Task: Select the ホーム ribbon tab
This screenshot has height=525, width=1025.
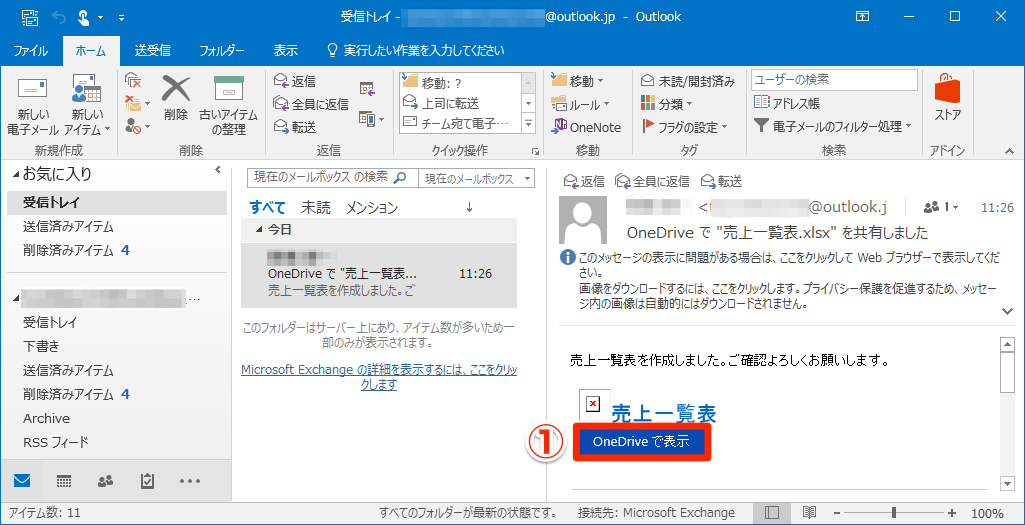Action: [x=91, y=50]
